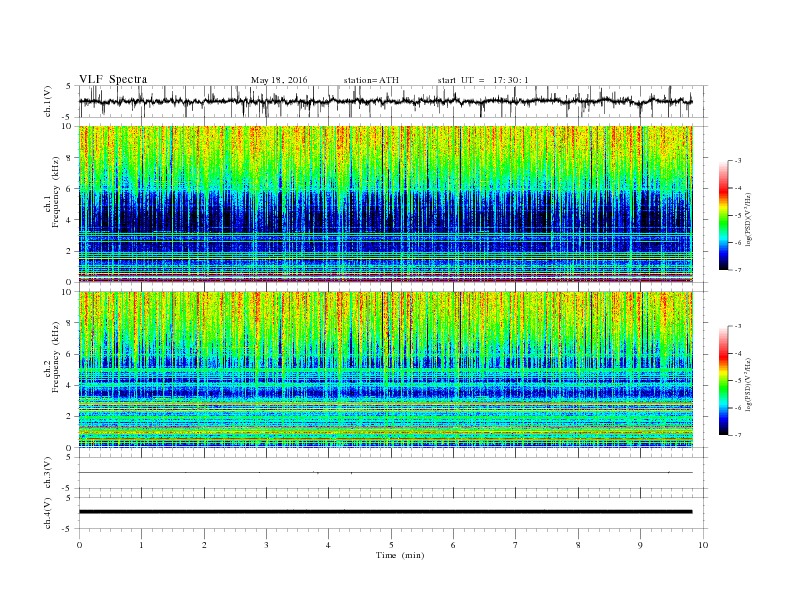
Task: Click the time axis tick label "1"
Action: (141, 545)
